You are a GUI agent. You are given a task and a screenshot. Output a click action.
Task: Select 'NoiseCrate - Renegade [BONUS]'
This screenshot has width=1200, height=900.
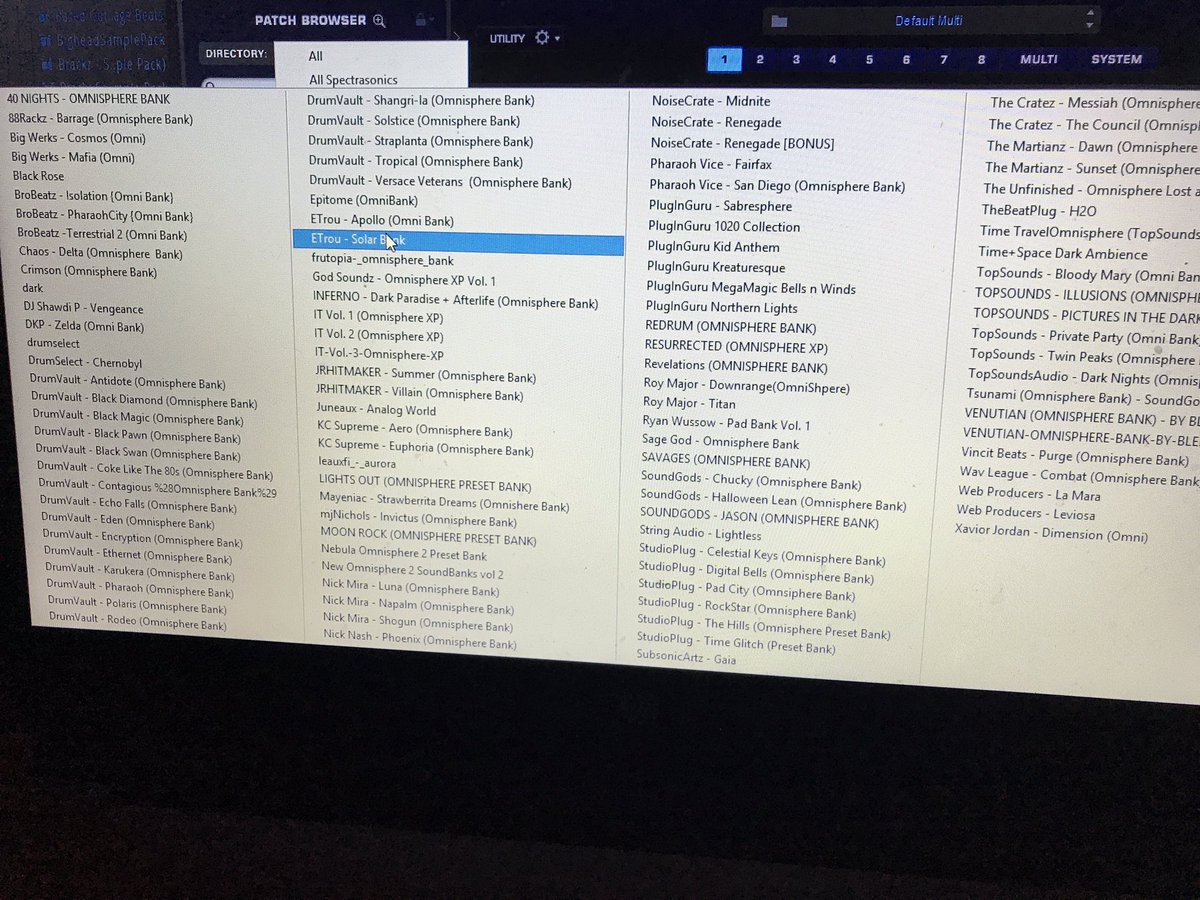pyautogui.click(x=742, y=143)
